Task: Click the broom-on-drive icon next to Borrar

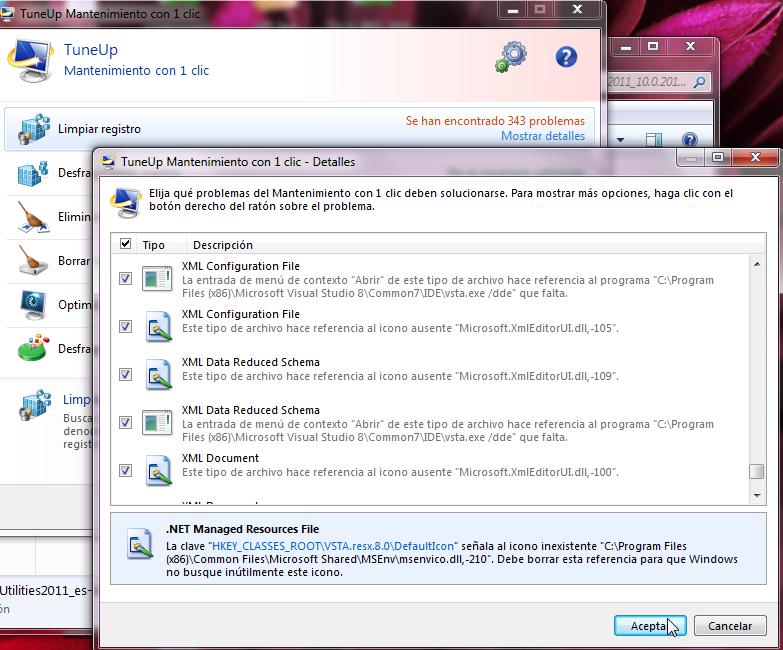Action: pyautogui.click(x=33, y=260)
